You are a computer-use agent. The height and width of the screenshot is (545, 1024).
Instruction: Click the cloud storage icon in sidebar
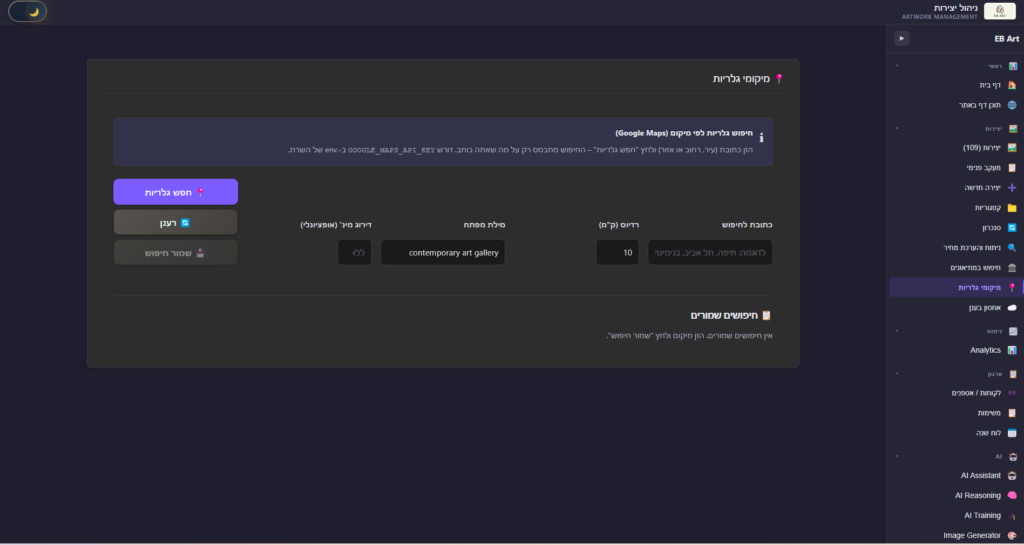1012,309
